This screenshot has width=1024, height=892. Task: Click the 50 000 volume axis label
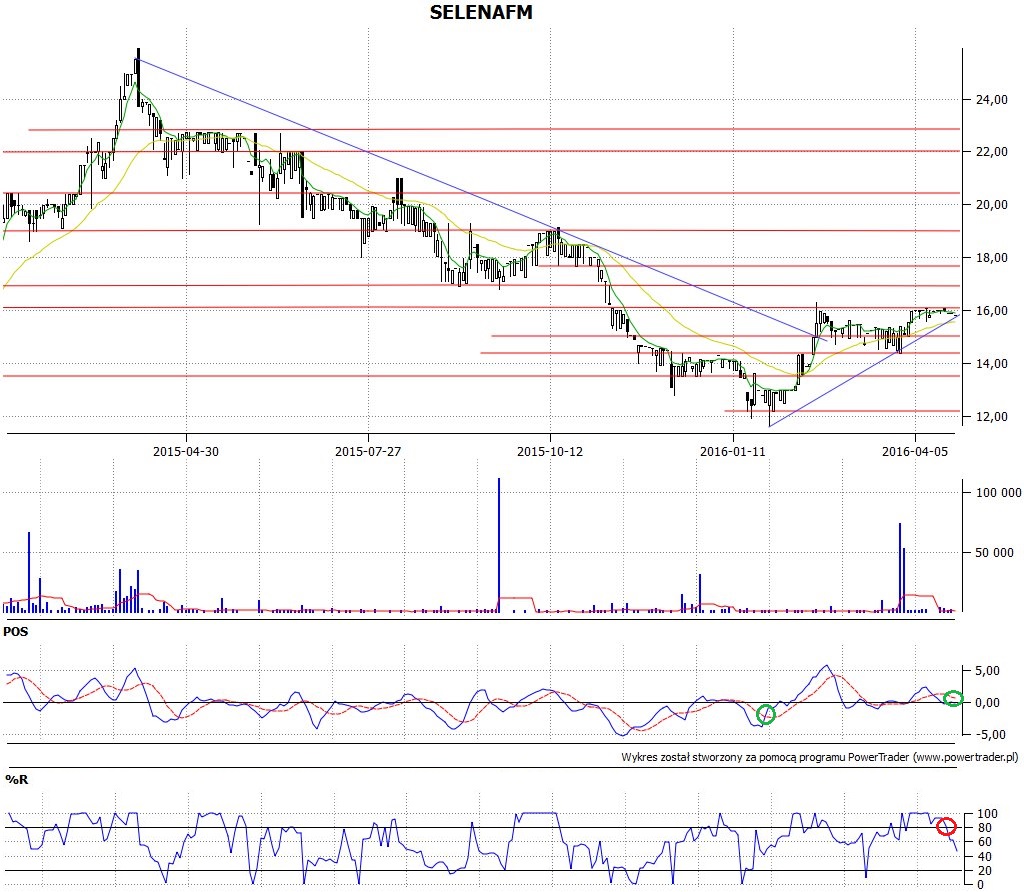[x=994, y=553]
